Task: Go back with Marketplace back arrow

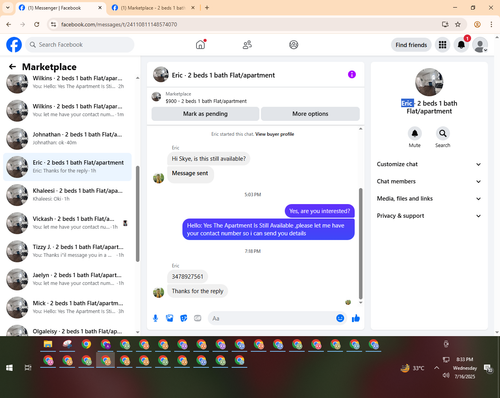Action: tap(12, 67)
